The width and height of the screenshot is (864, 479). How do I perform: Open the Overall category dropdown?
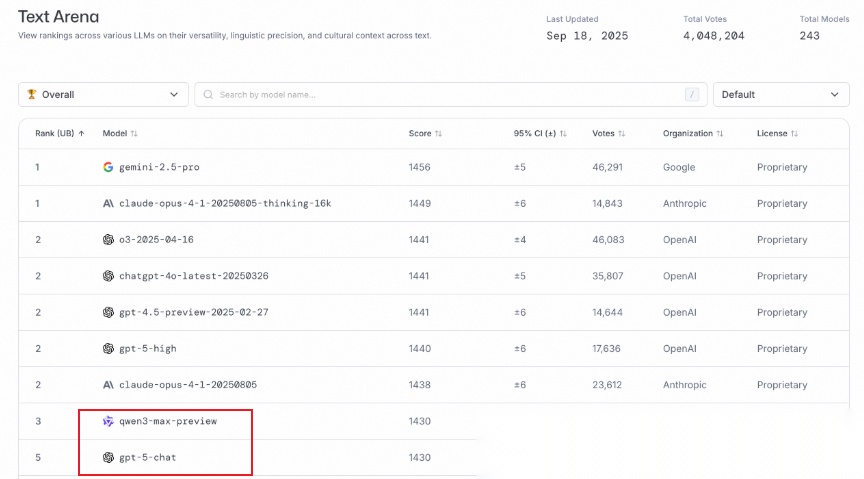pyautogui.click(x=104, y=95)
